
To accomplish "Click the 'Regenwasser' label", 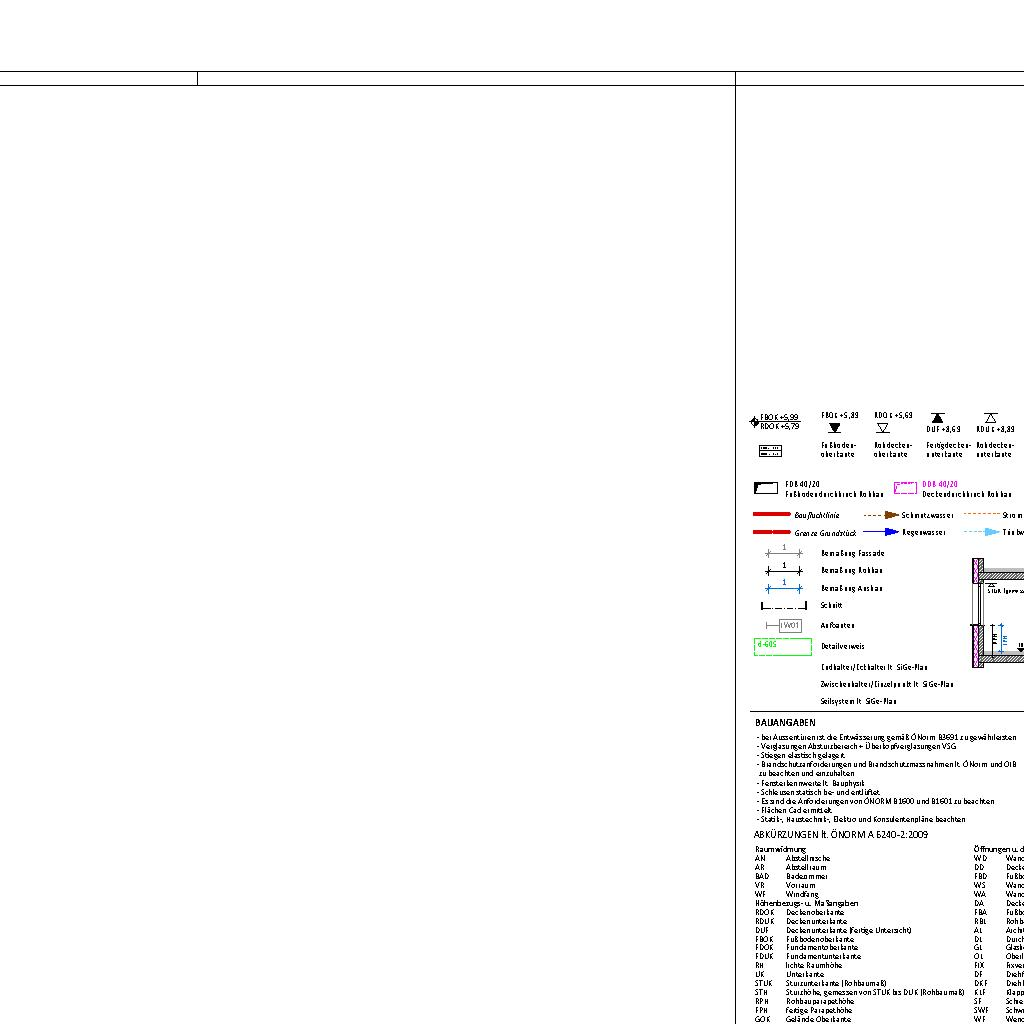I will click(x=923, y=533).
